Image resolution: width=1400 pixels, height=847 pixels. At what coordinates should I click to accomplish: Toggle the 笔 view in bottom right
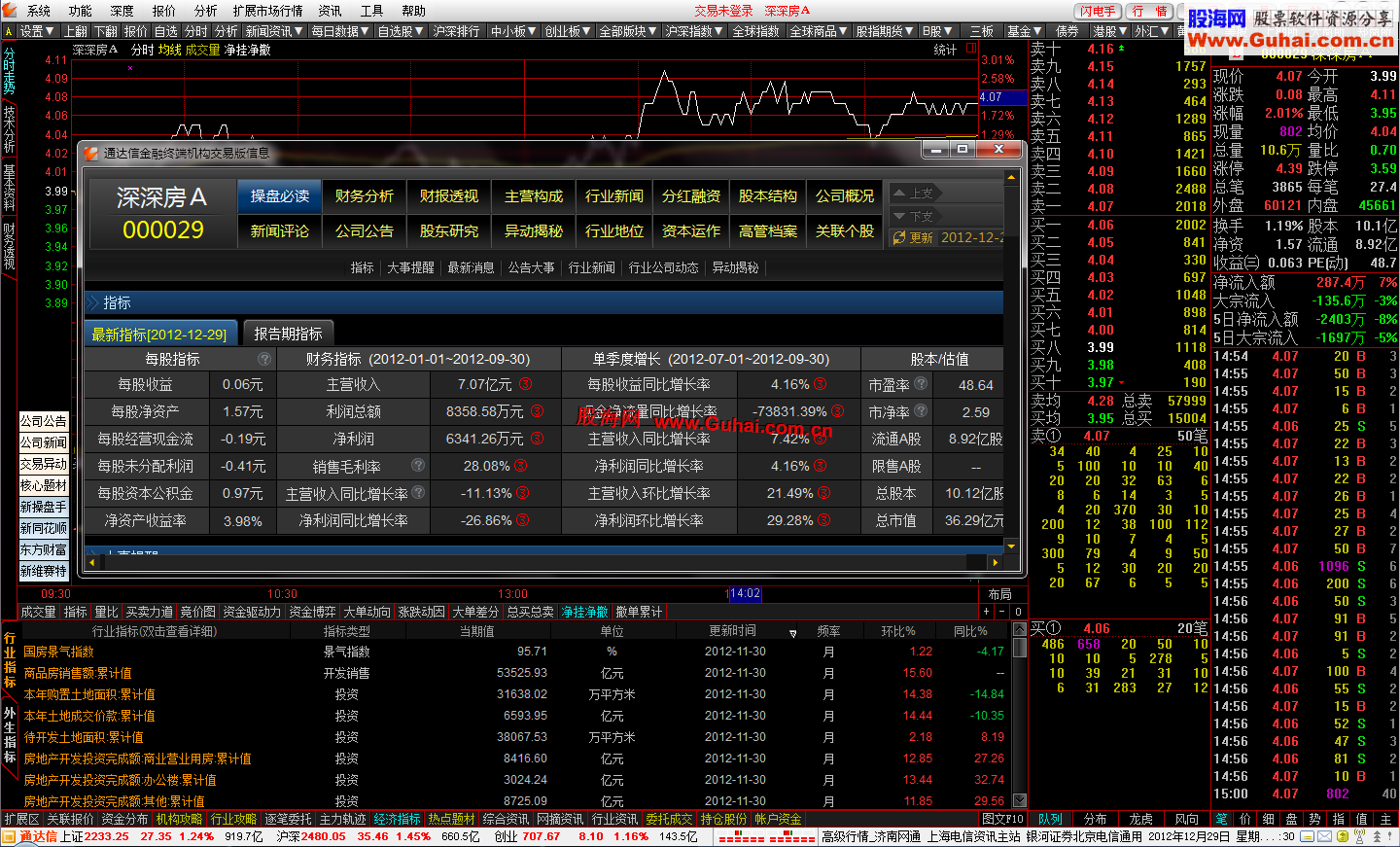tap(1221, 819)
